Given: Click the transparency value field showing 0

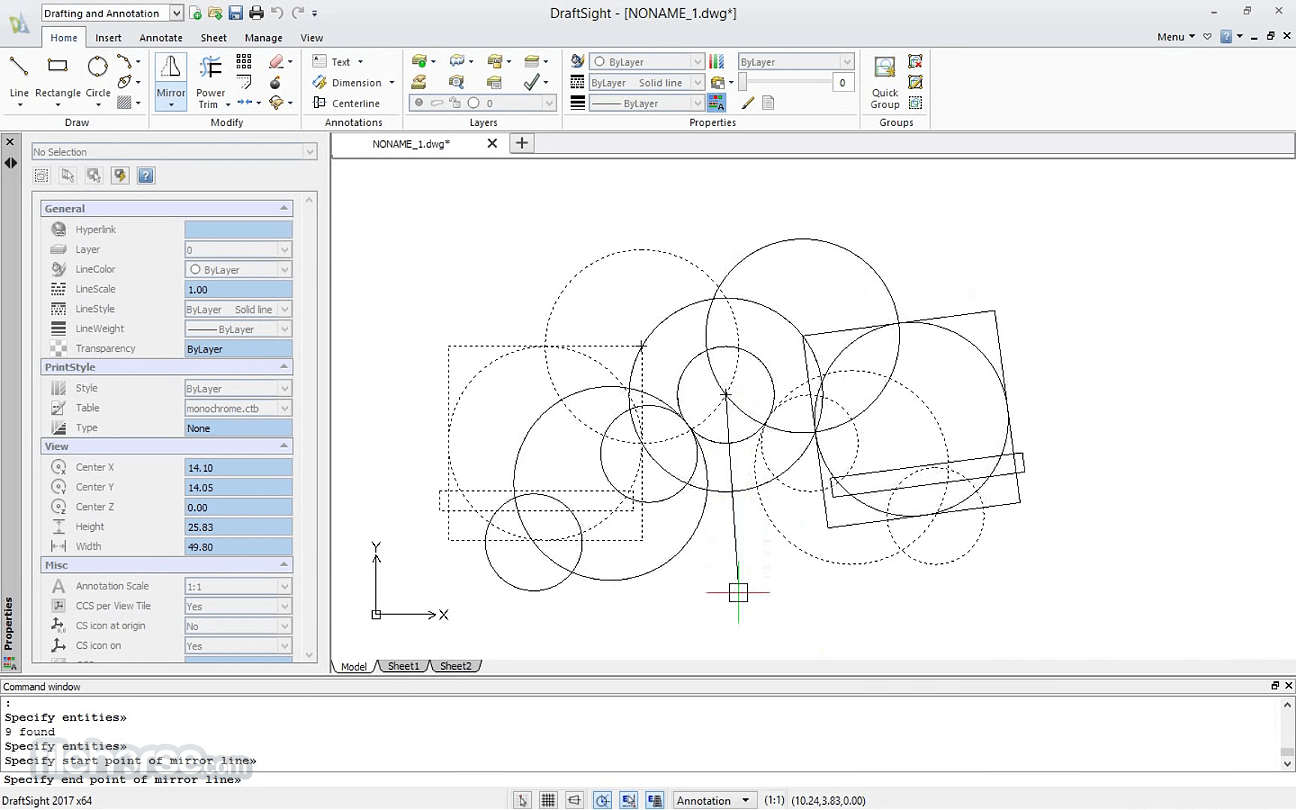Looking at the screenshot, I should [x=843, y=83].
